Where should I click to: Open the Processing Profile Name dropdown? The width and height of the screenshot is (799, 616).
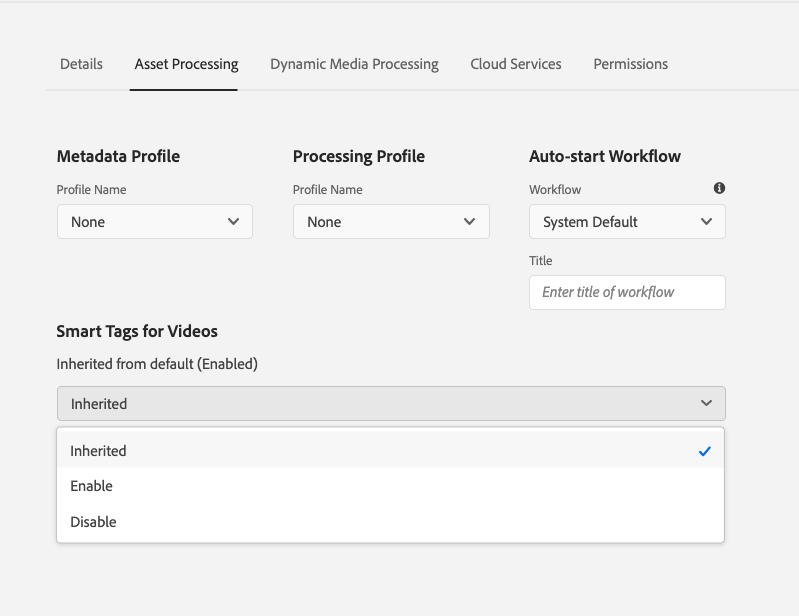[390, 222]
